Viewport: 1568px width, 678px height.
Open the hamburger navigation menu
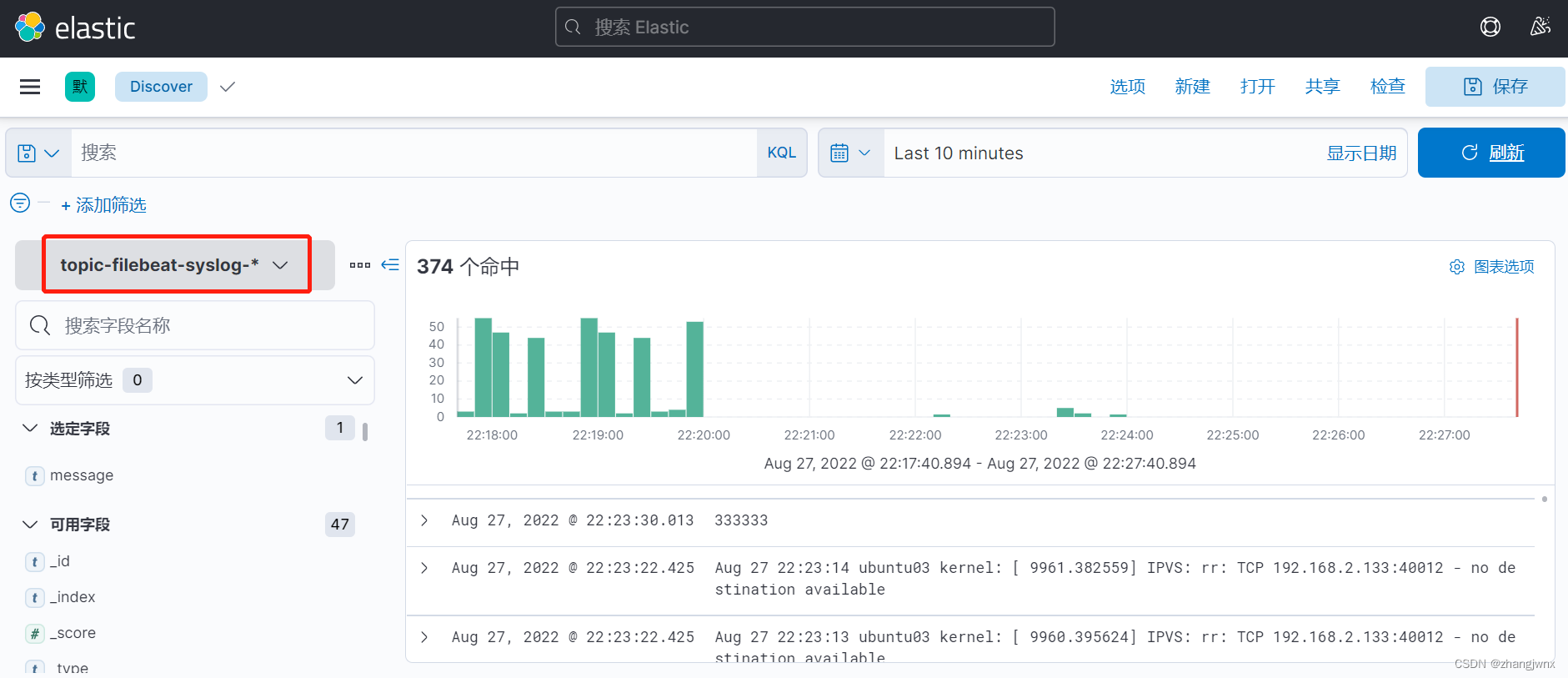pyautogui.click(x=30, y=87)
